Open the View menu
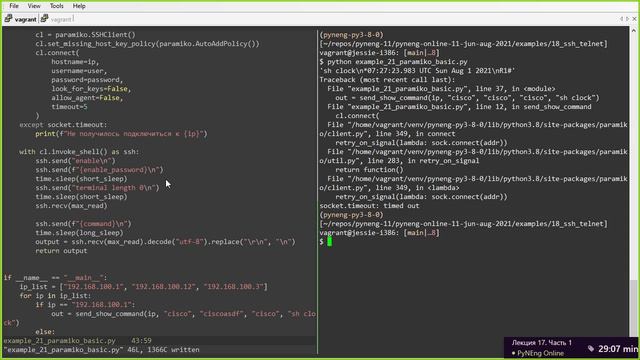The height and width of the screenshot is (360, 640). [x=34, y=6]
